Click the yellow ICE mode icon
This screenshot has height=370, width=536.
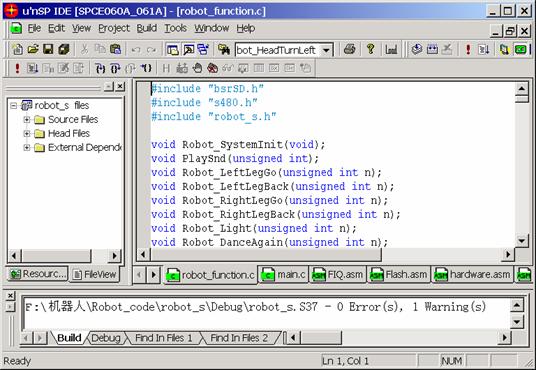point(504,50)
